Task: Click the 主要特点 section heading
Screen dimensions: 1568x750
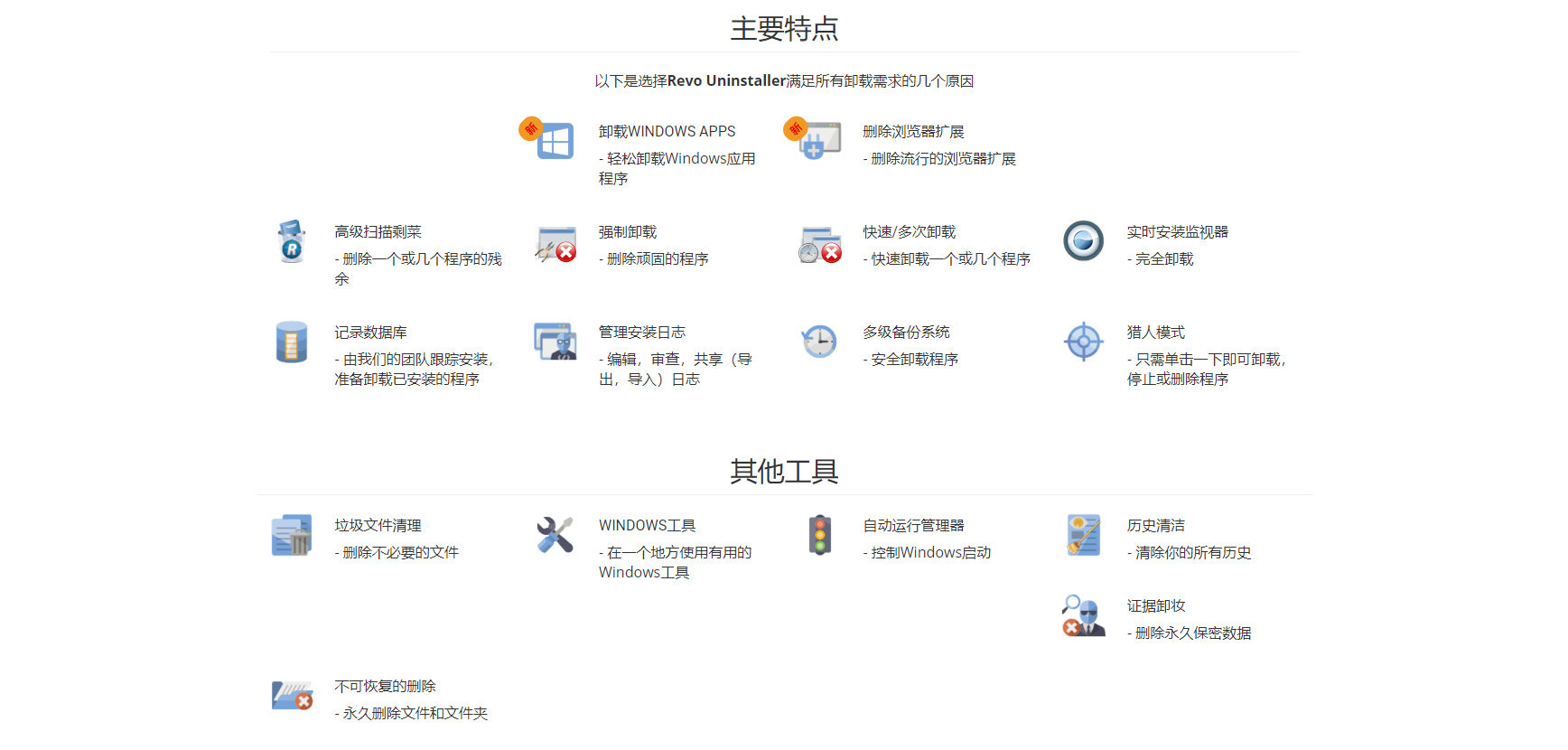Action: coord(784,29)
